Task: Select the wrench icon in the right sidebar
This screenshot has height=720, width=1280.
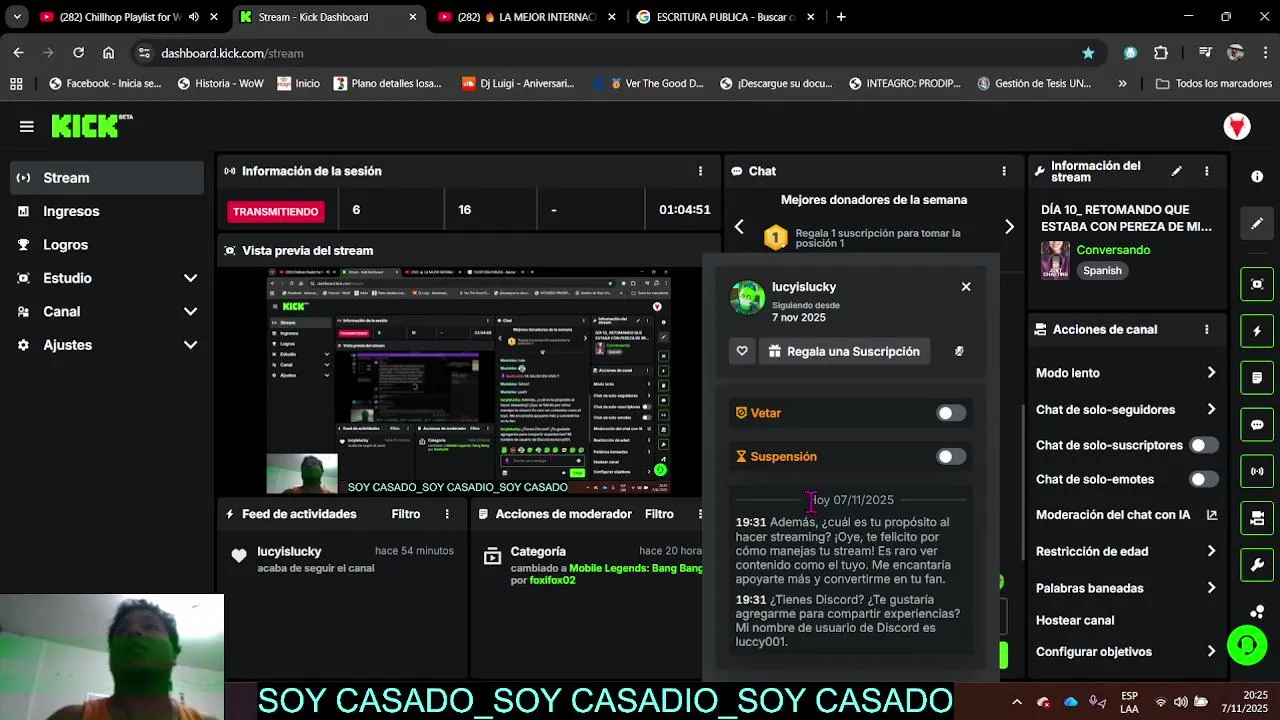Action: pos(1257,565)
